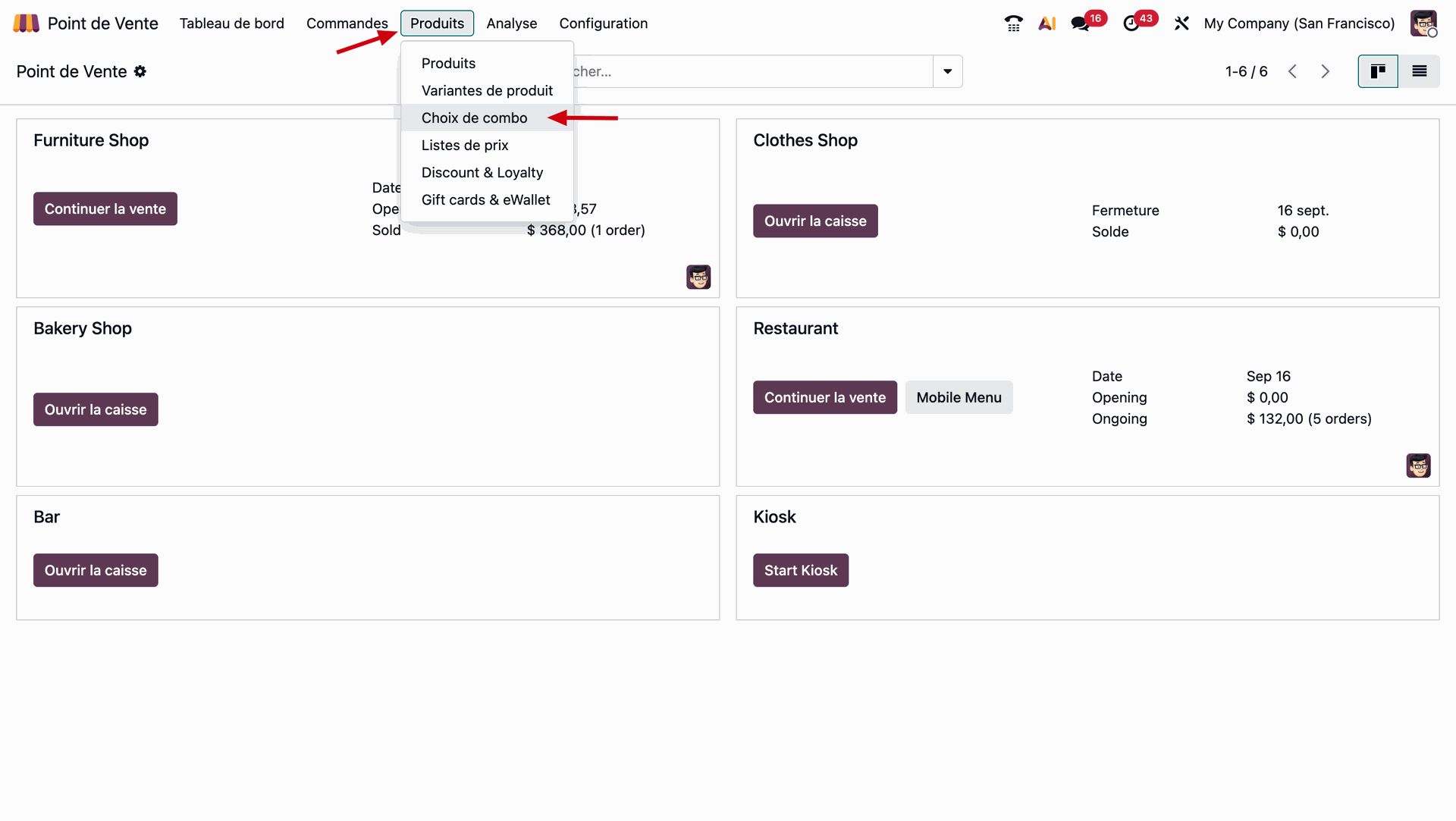Click the debug tools wrench icon
This screenshot has width=1456, height=821.
point(1181,24)
